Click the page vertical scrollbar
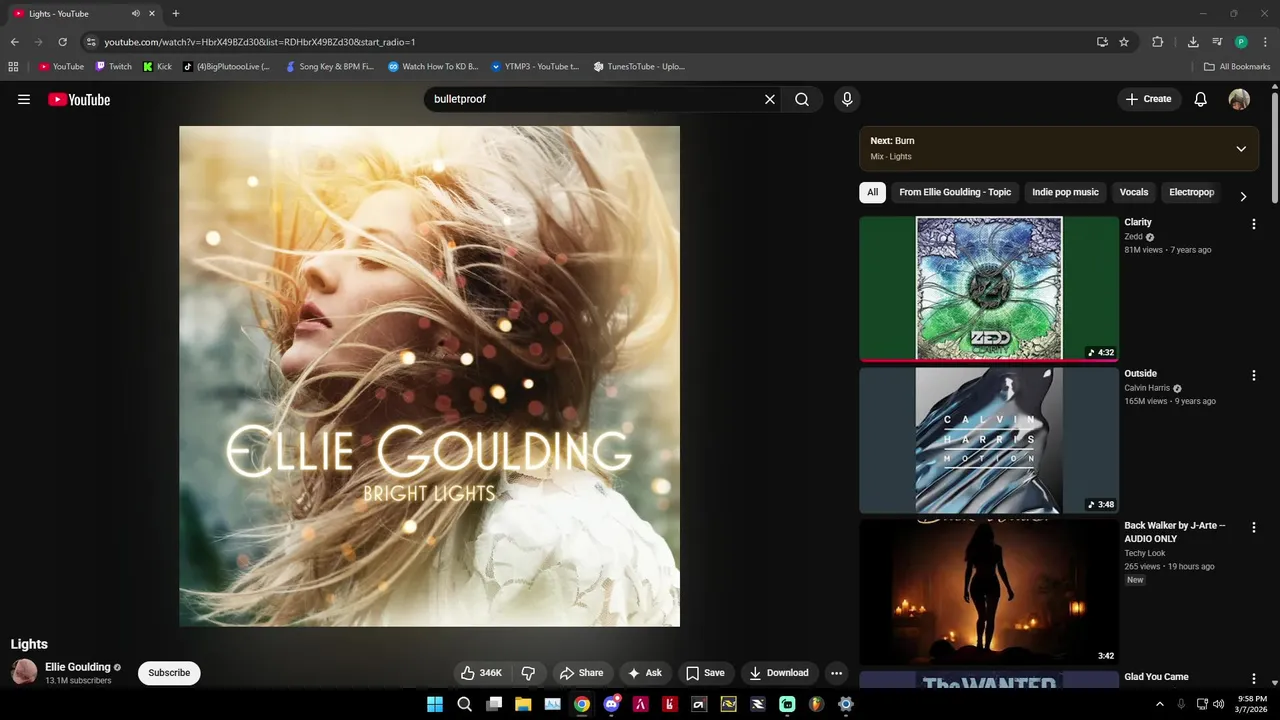The height and width of the screenshot is (720, 1280). pyautogui.click(x=1274, y=150)
